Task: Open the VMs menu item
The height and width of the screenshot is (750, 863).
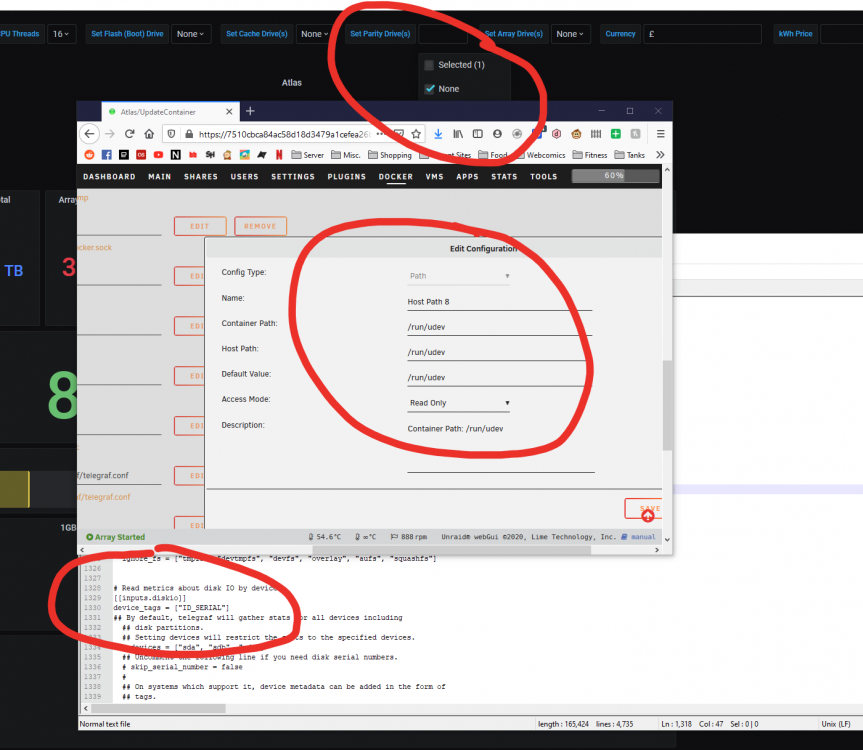Action: 434,177
